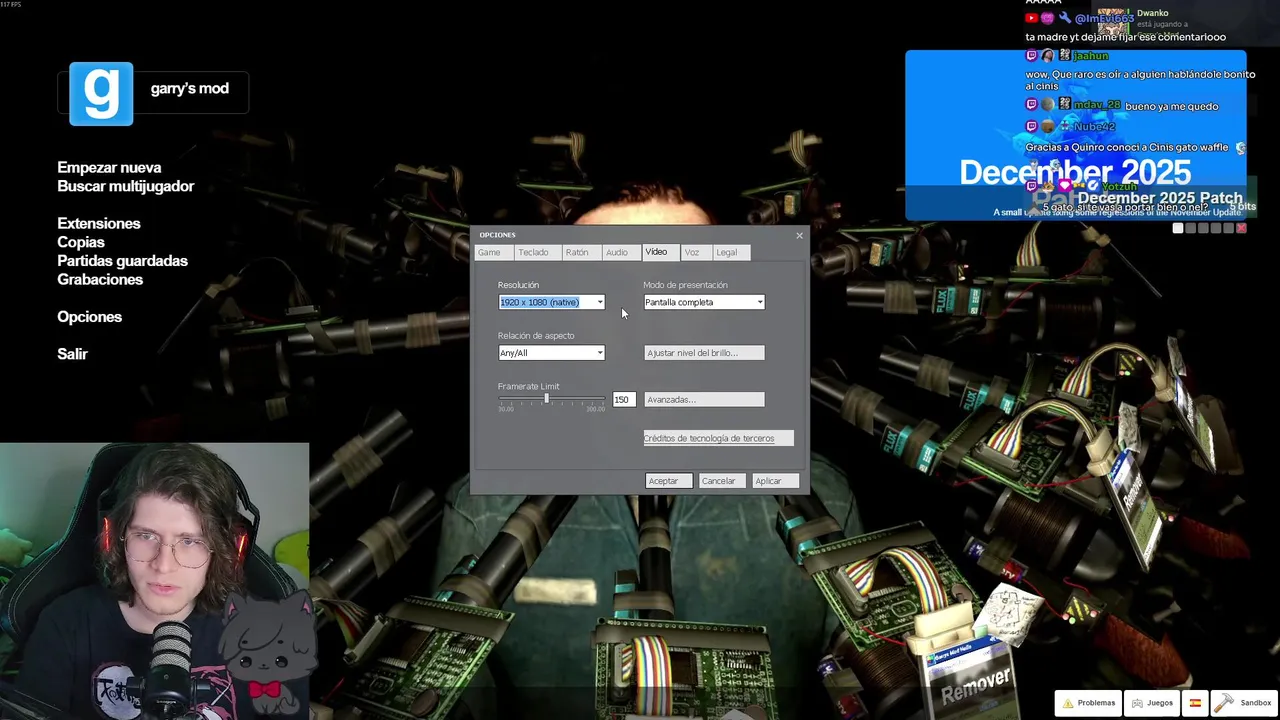
Task: Focus the framerate value field showing 150
Action: pos(623,400)
